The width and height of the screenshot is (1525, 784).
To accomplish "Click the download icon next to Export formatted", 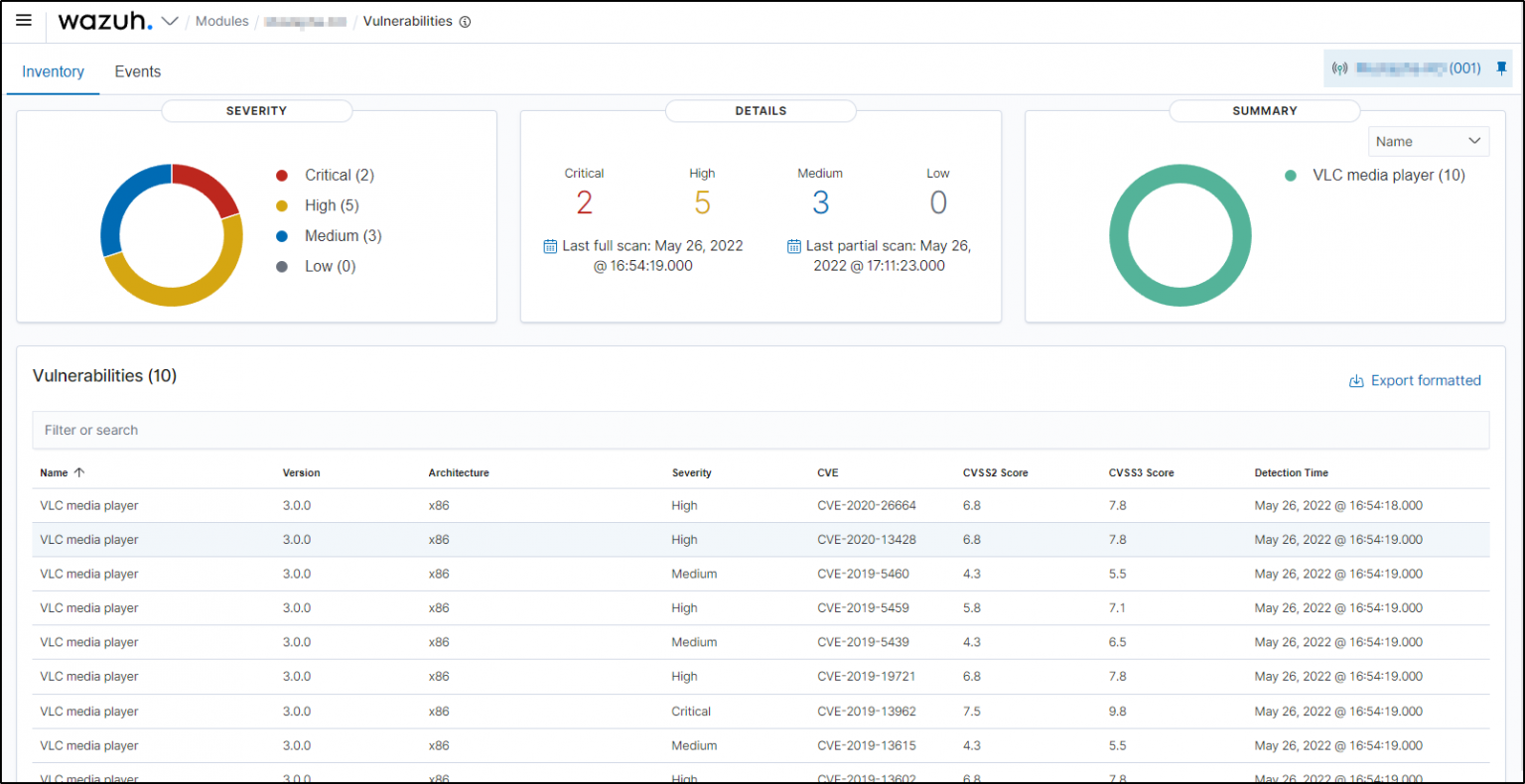I will [1356, 380].
